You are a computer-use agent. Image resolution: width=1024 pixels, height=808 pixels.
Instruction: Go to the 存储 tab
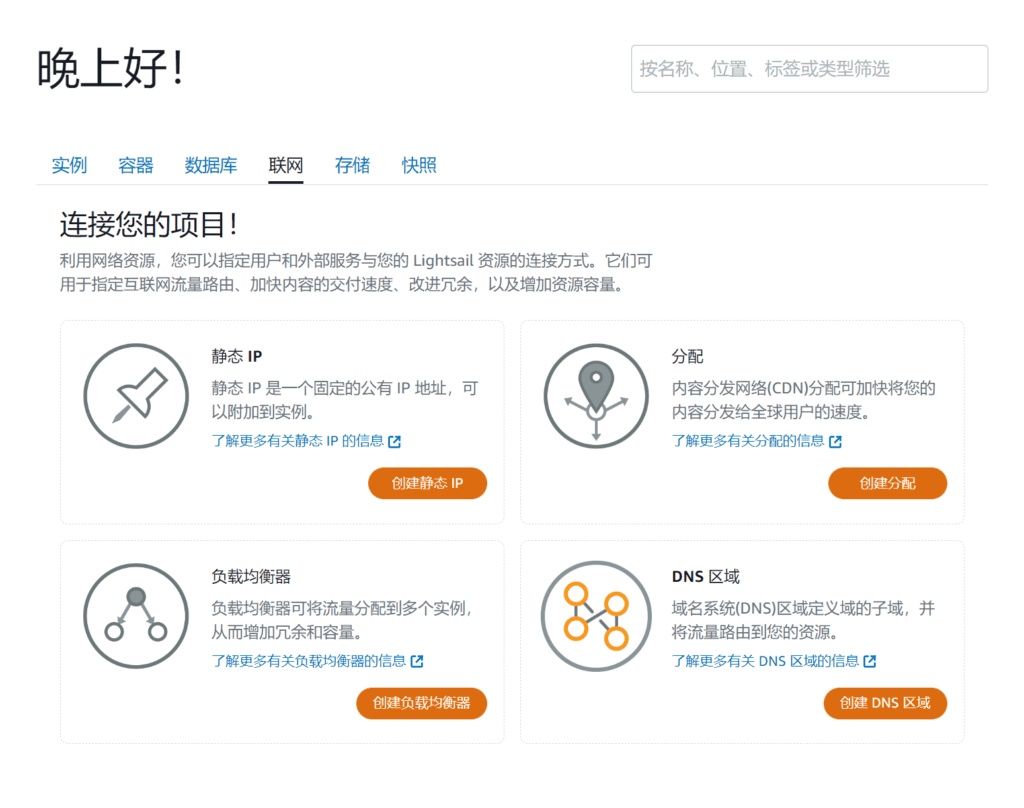pyautogui.click(x=352, y=166)
